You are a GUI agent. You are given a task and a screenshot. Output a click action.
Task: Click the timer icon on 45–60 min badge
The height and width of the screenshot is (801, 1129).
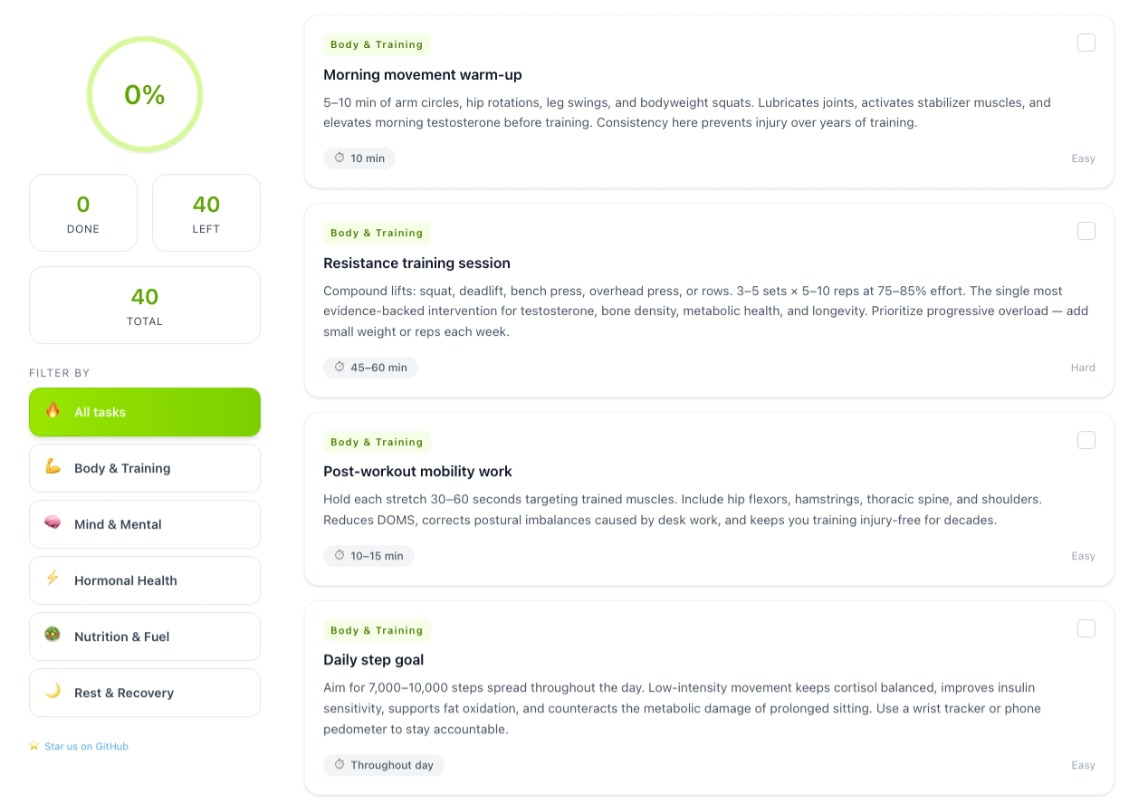point(339,367)
